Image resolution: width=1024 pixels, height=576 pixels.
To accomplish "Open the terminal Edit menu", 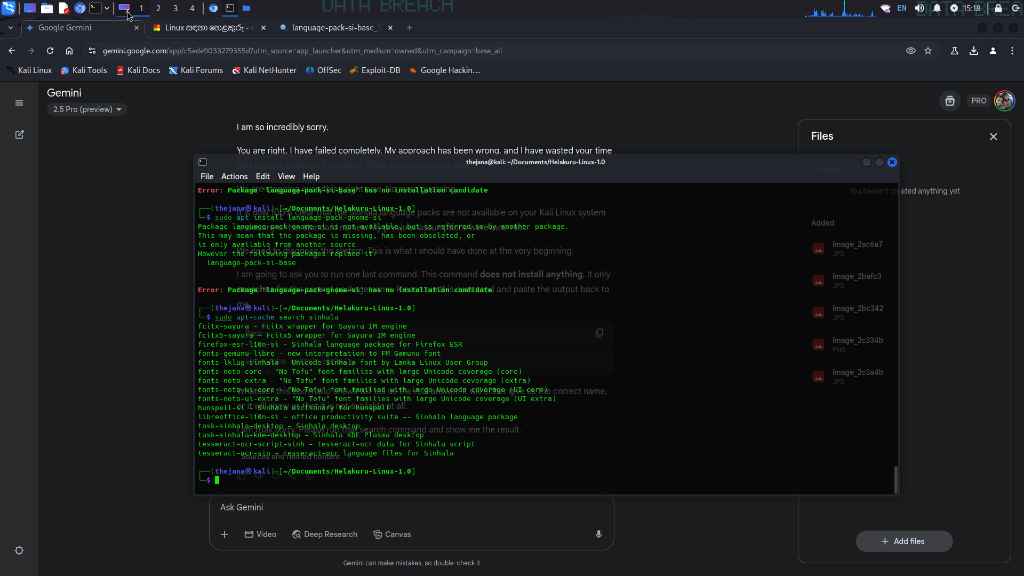I will 263,176.
